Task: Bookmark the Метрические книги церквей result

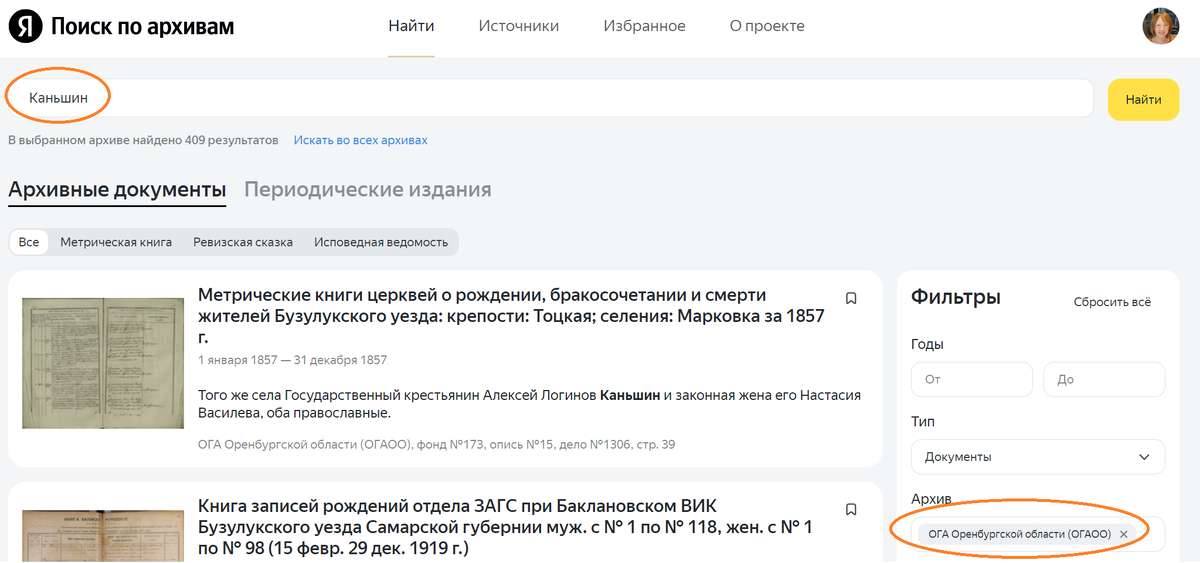Action: (851, 298)
